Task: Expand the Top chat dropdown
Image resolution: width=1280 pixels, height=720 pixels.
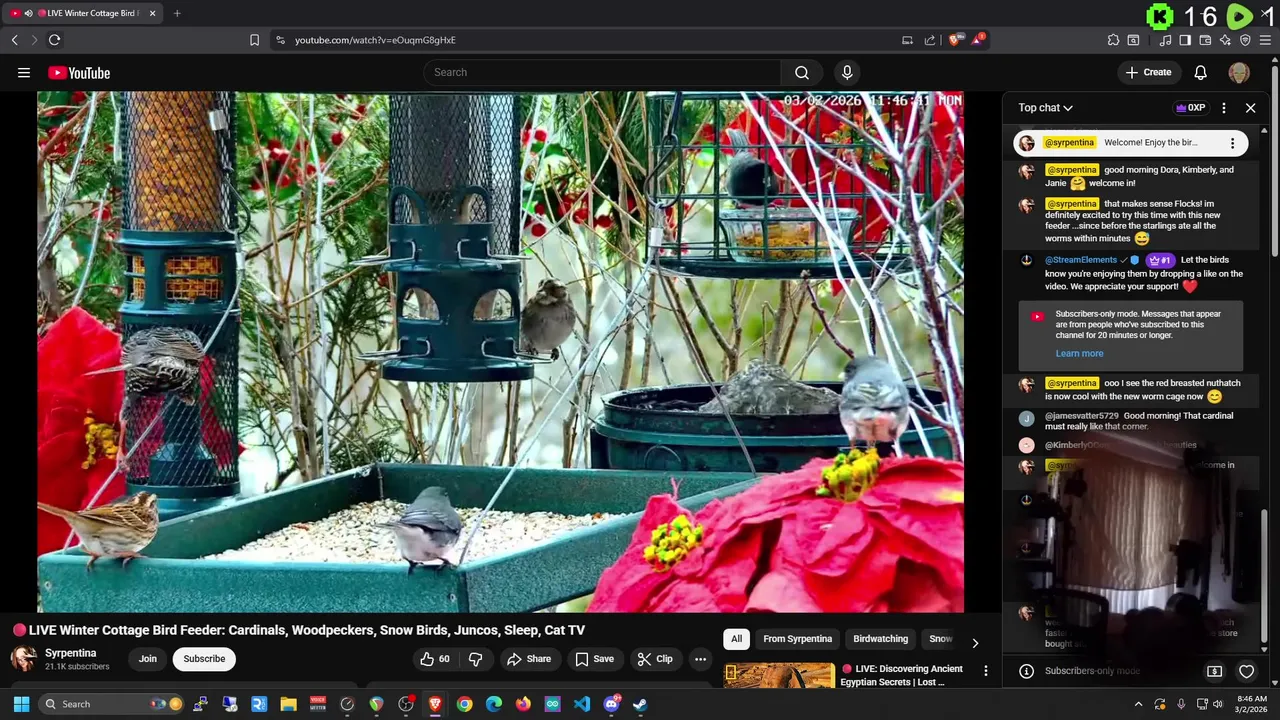Action: click(x=1046, y=108)
